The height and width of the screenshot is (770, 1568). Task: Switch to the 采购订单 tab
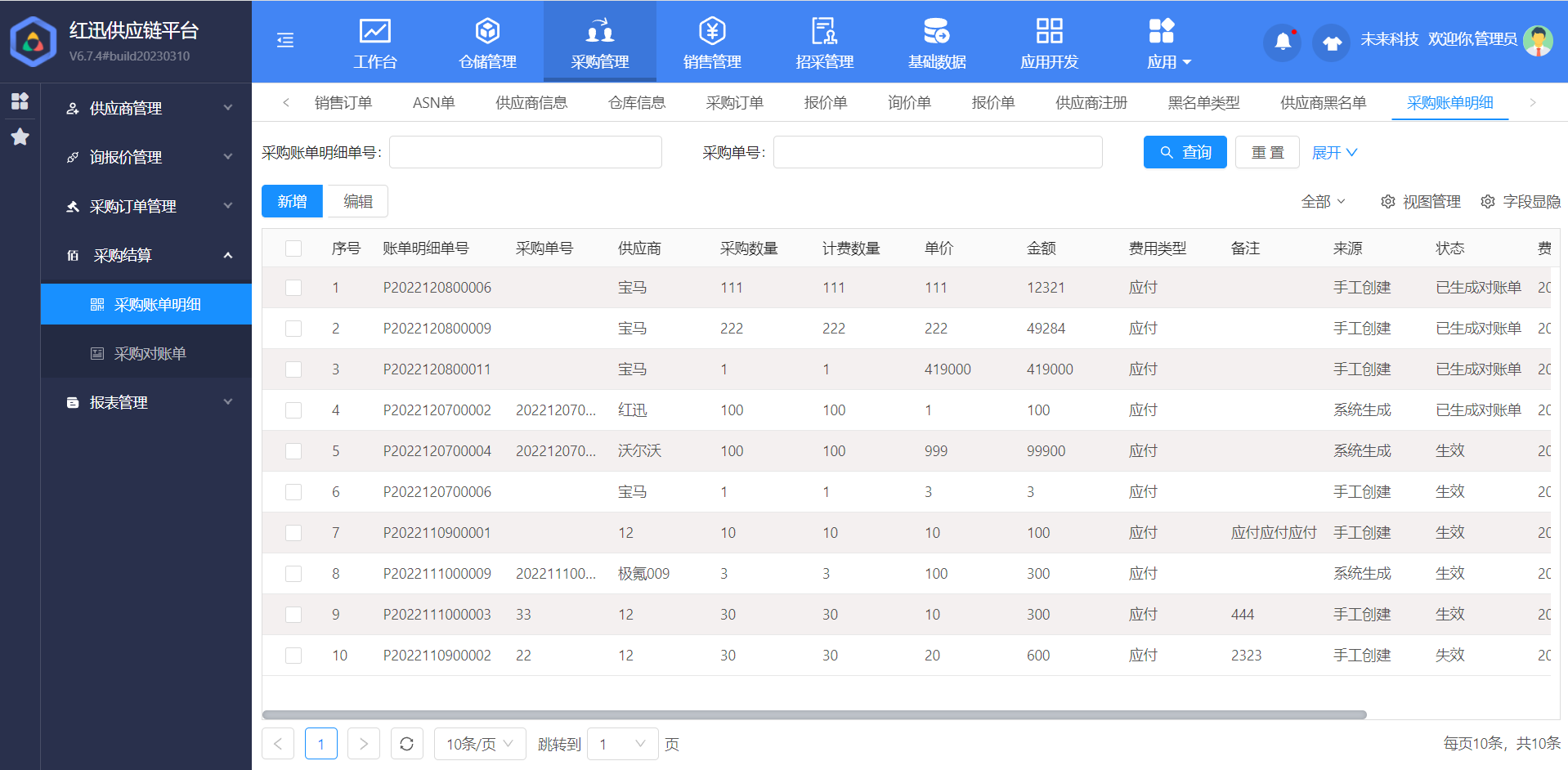[735, 103]
